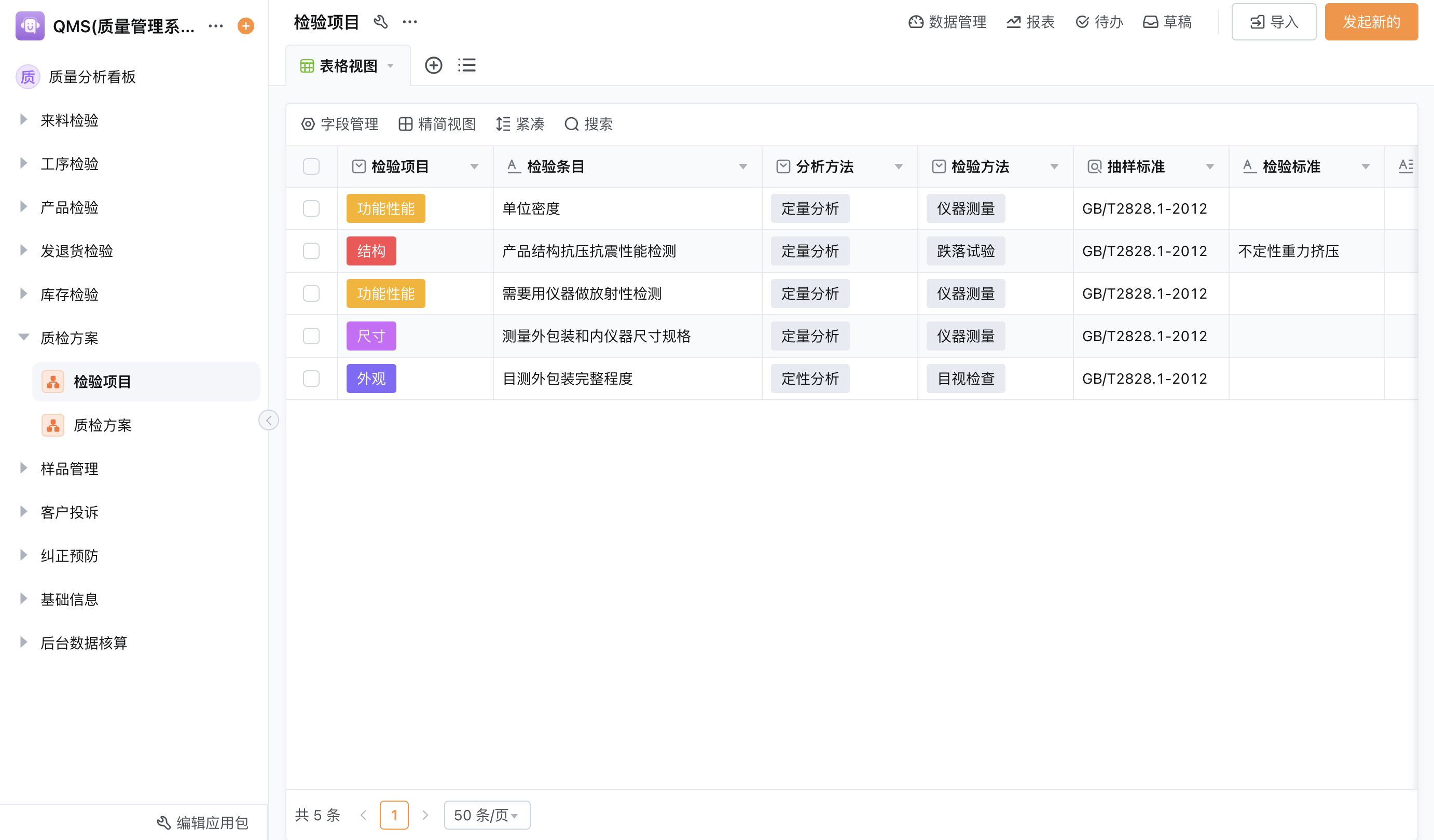The width and height of the screenshot is (1434, 840).
Task: Collapse the sidebar with the arrow handle
Action: tap(269, 421)
